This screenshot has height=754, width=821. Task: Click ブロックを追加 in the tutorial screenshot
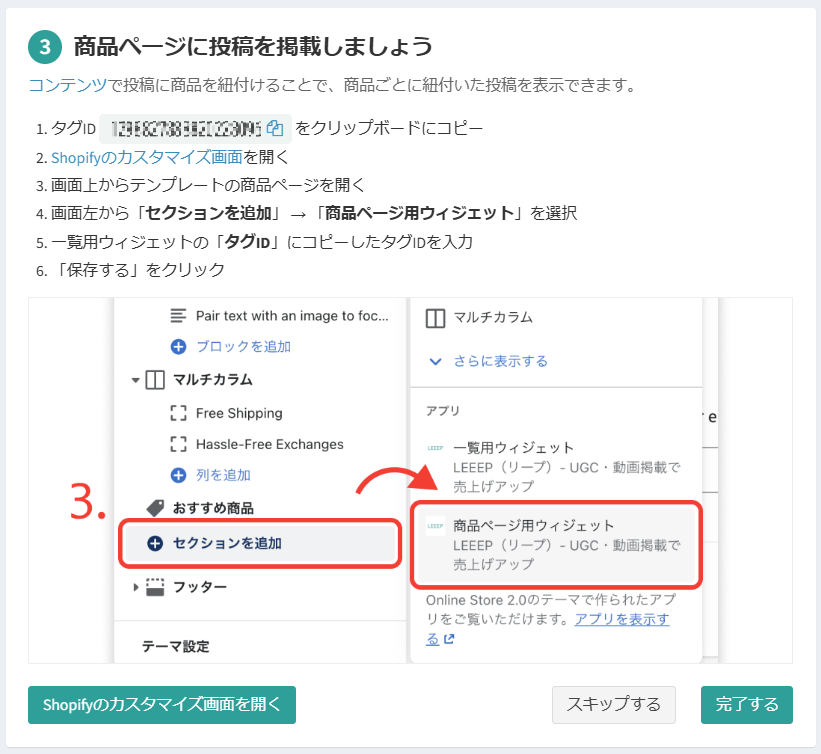243,347
